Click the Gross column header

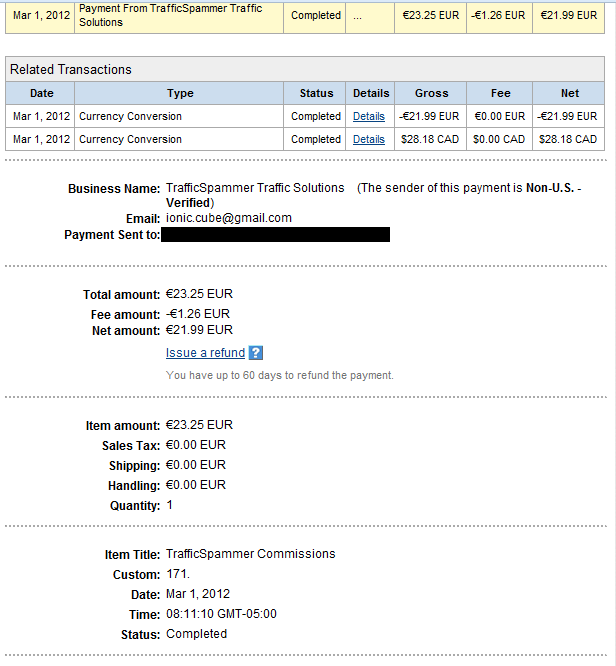[x=432, y=93]
